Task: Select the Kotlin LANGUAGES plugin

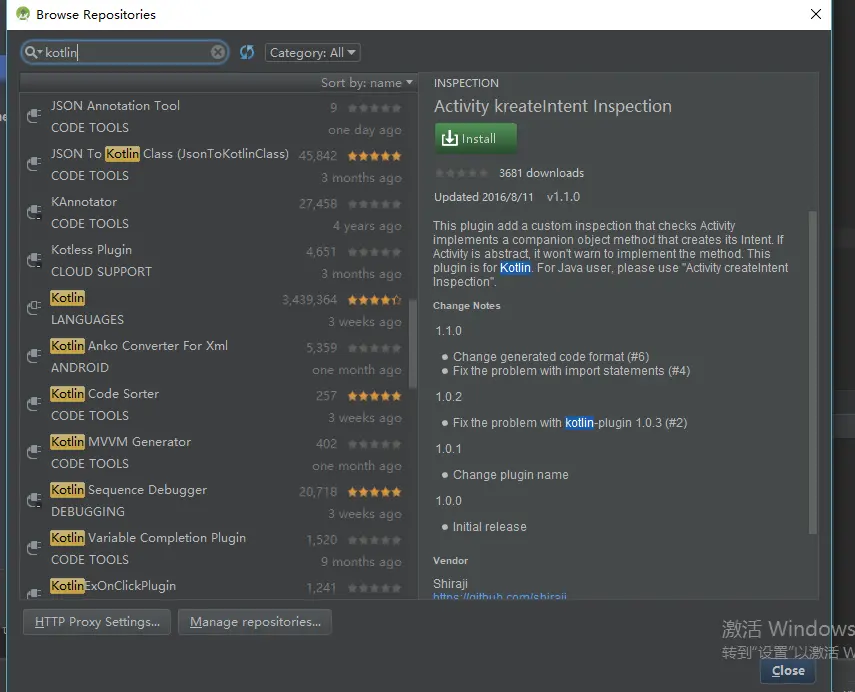Action: pyautogui.click(x=215, y=309)
